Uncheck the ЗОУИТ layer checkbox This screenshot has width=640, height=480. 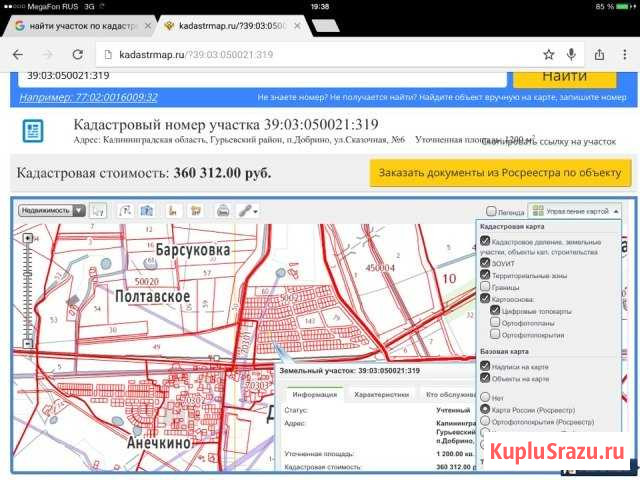coord(485,262)
